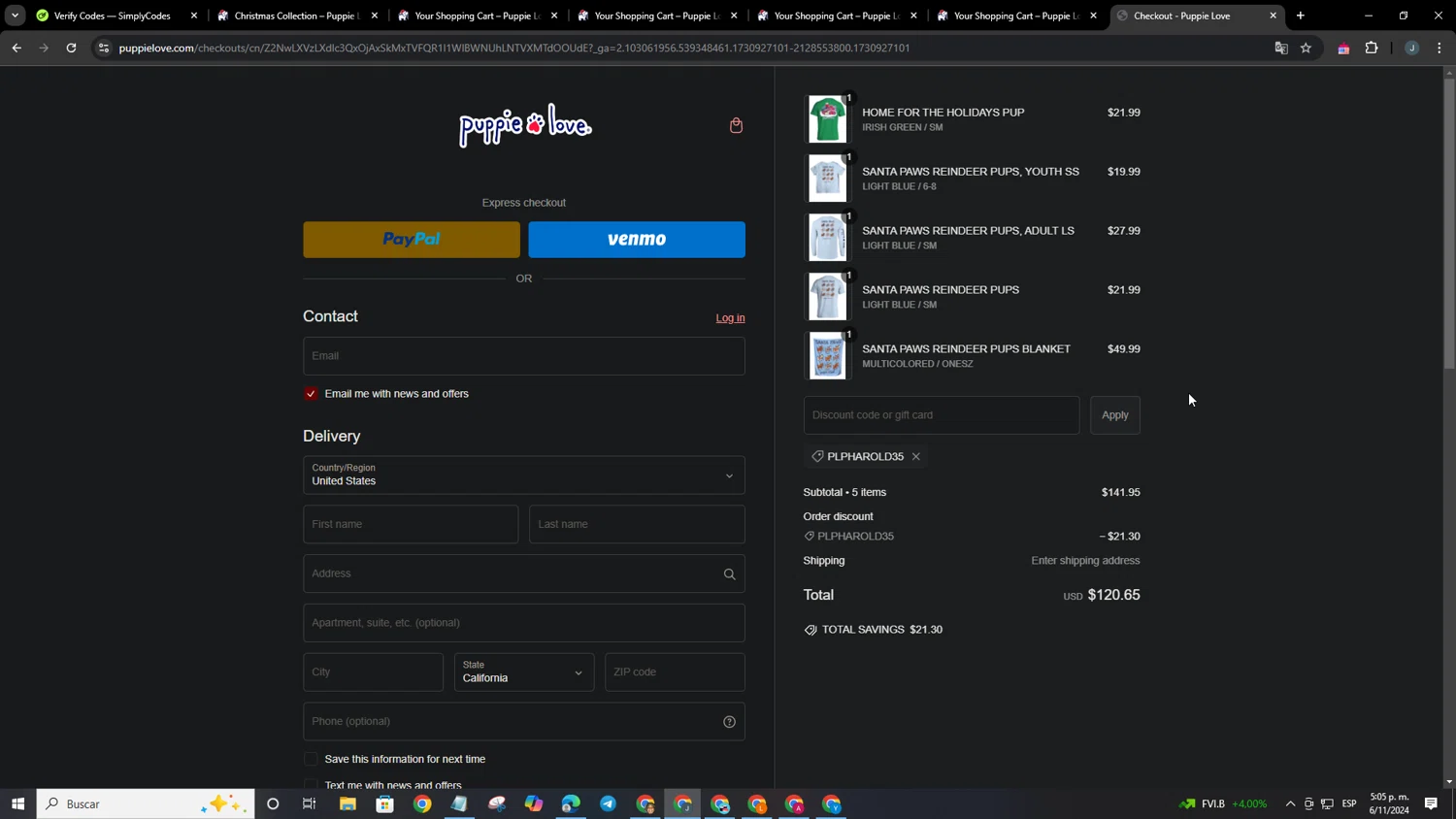Check Text me with news and offers

(311, 784)
